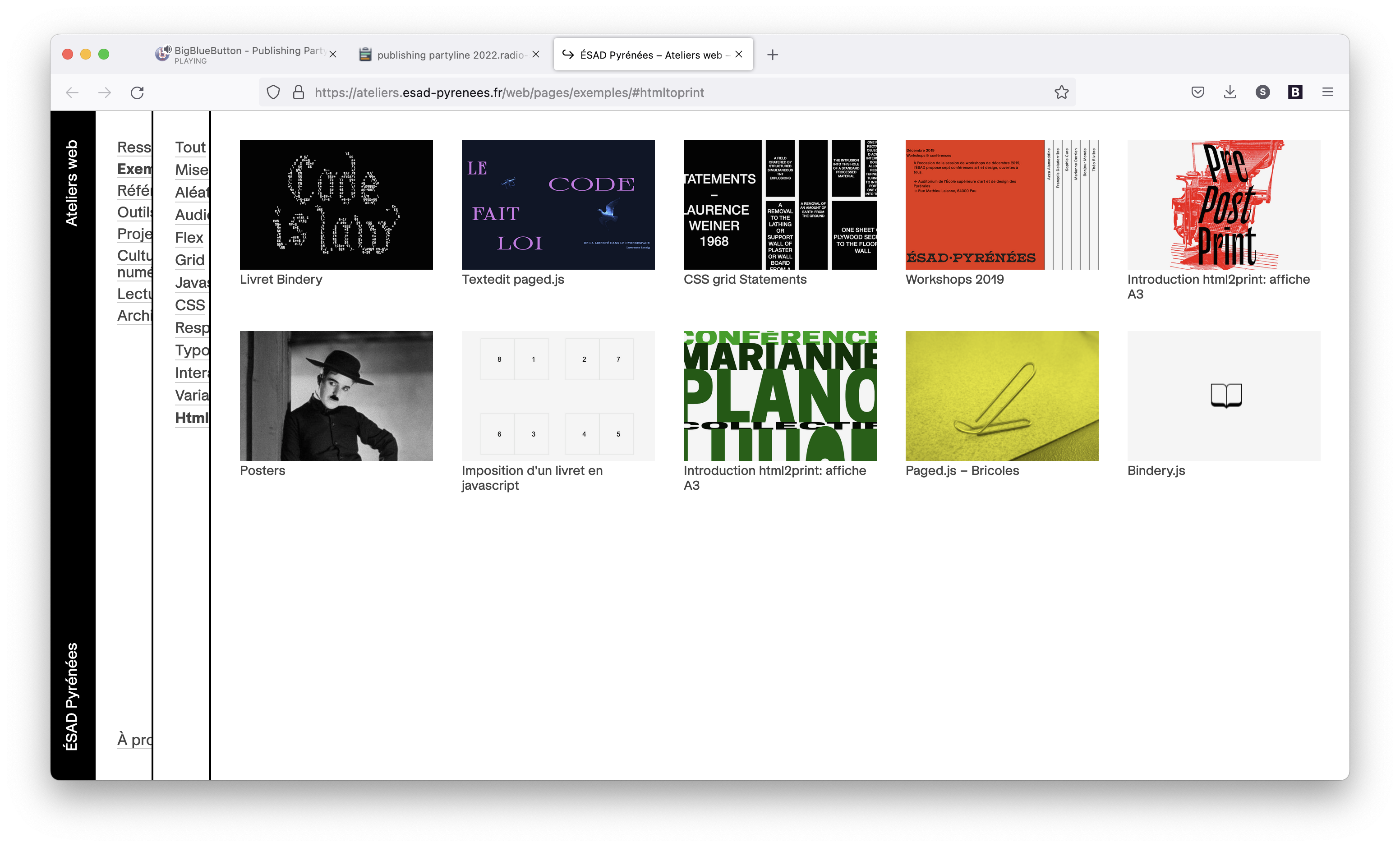Click the S account extension icon
The width and height of the screenshot is (1400, 847).
(1262, 92)
